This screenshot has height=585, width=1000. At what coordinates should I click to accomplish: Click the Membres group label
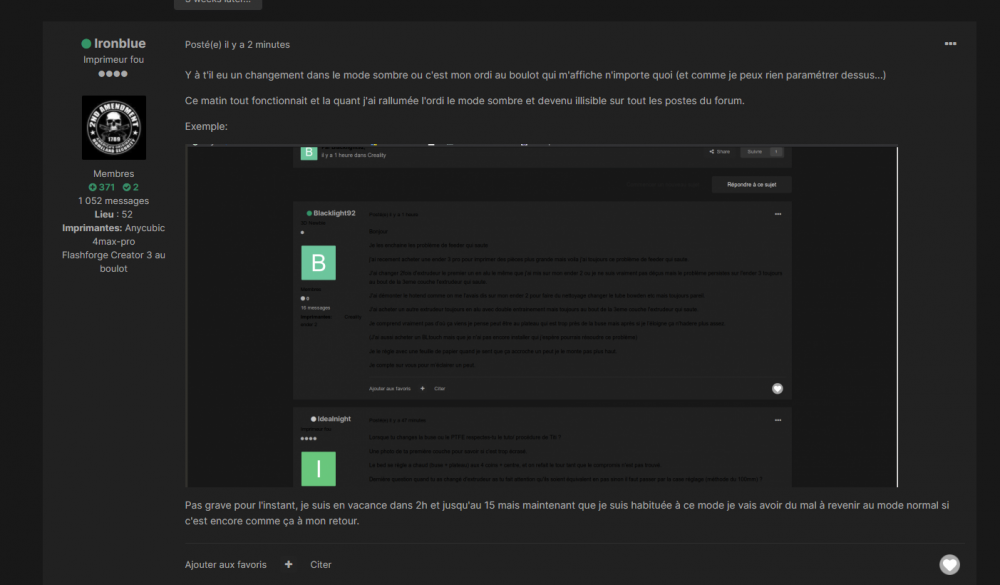pos(113,174)
